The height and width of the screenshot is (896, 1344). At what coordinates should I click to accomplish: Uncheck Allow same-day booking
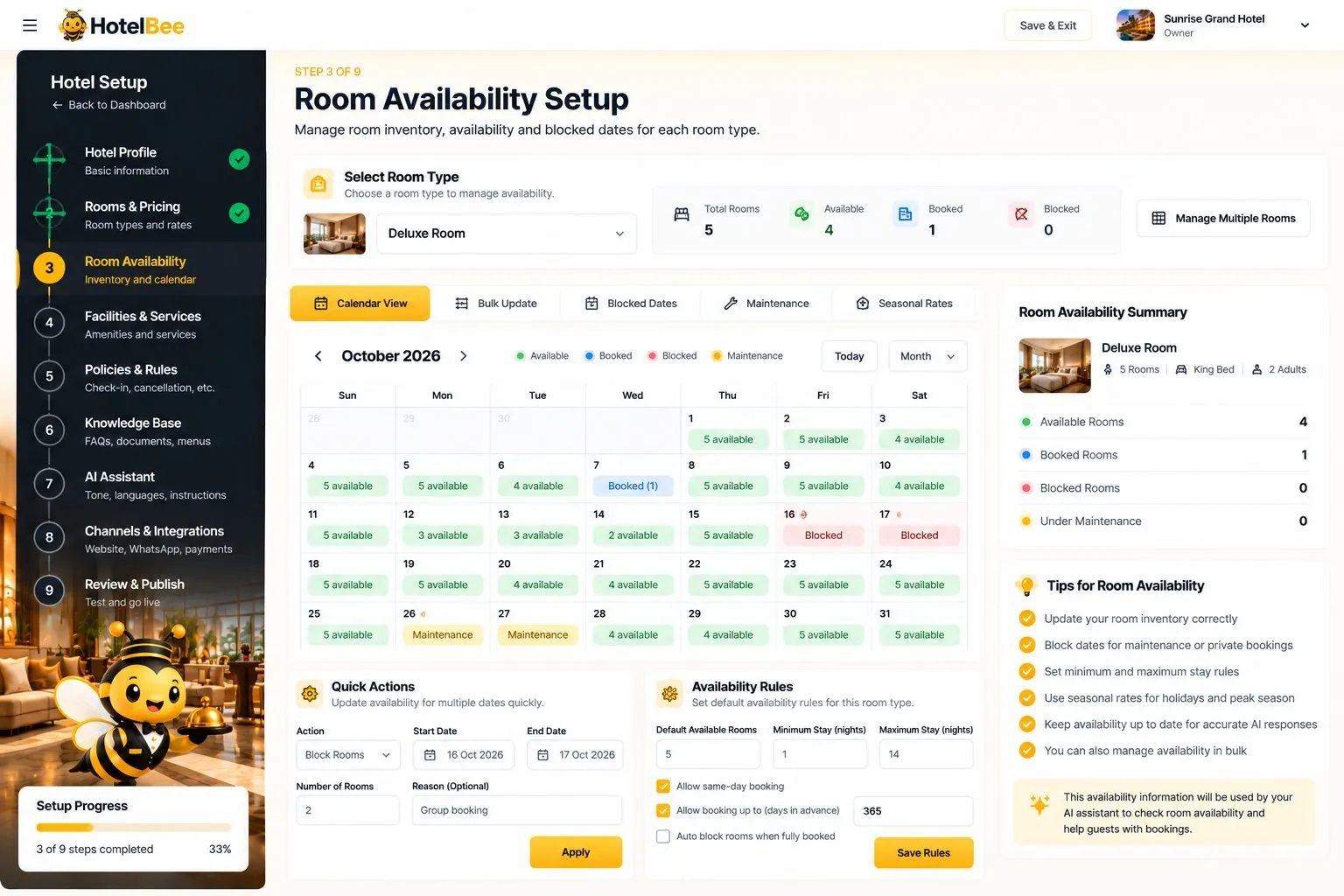[663, 787]
